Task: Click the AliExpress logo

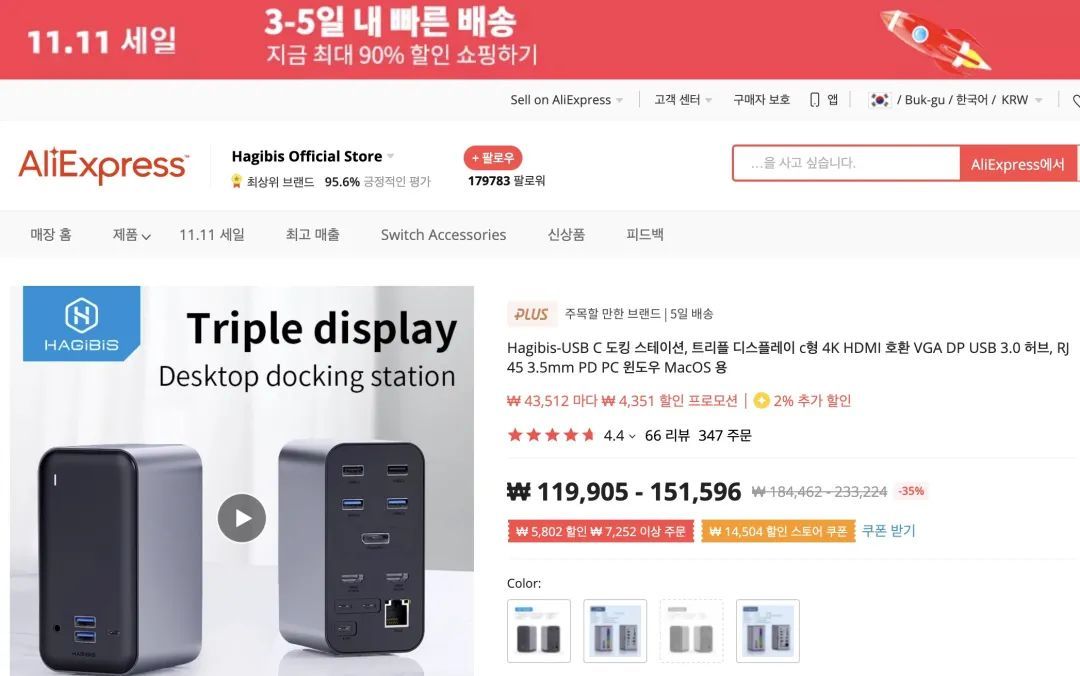Action: click(x=103, y=165)
